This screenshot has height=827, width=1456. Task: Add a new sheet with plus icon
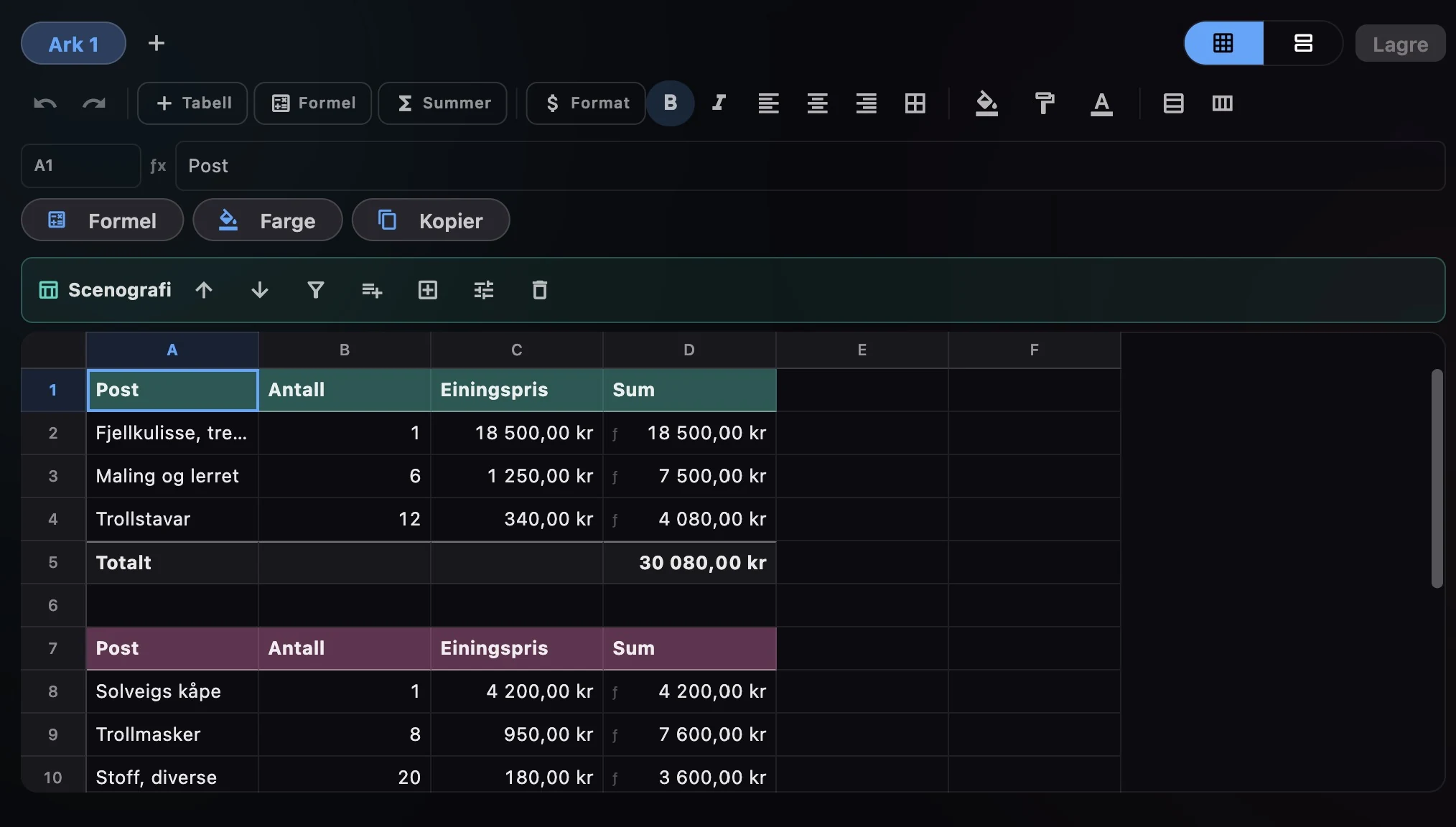pyautogui.click(x=157, y=43)
